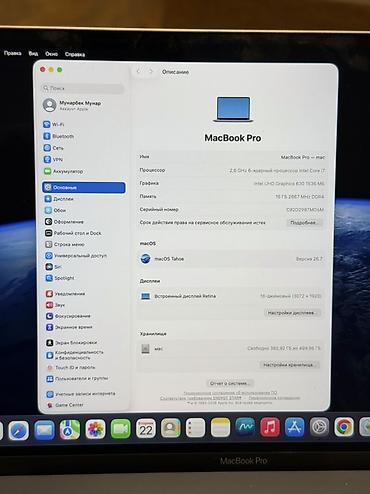The image size is (370, 494).
Task: Select Аккумулятор in the sidebar
Action: (63, 171)
